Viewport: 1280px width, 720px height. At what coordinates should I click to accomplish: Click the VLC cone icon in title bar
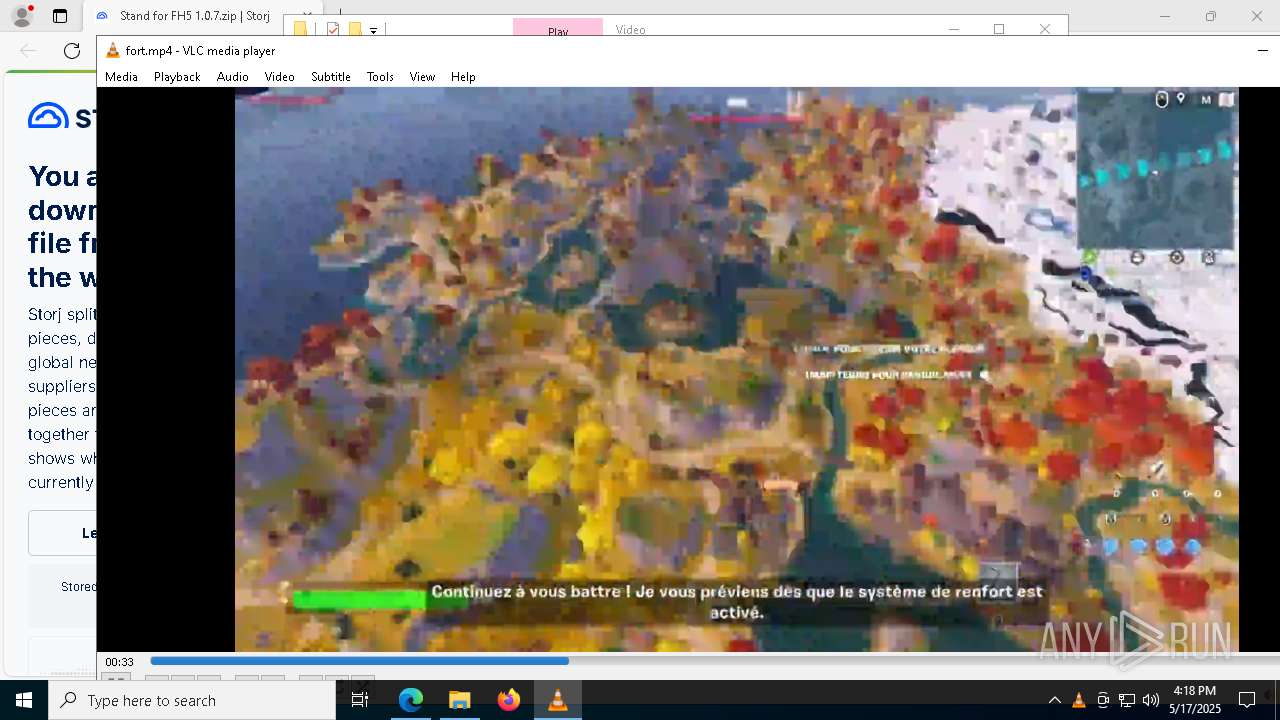tap(113, 51)
